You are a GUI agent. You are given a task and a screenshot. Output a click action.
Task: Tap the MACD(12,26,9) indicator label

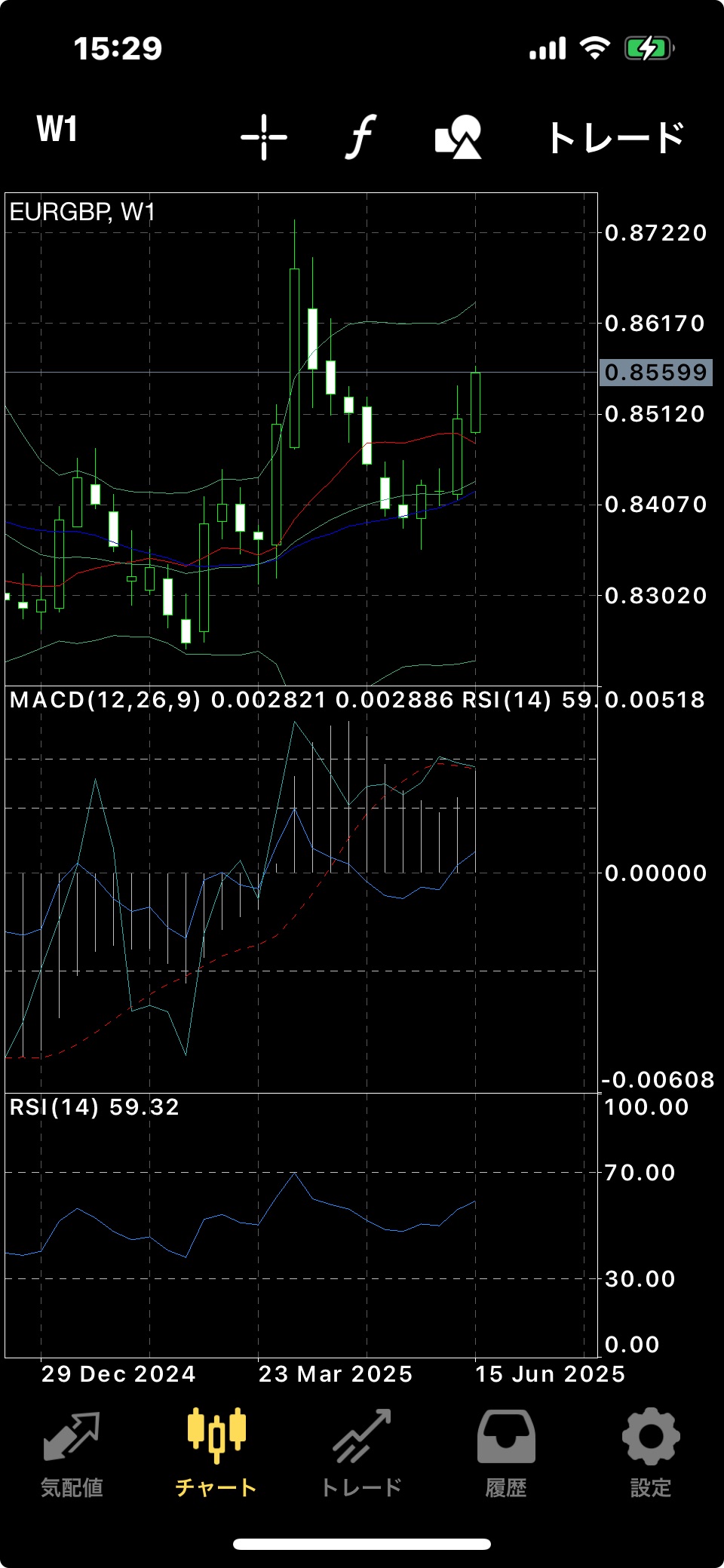click(106, 700)
